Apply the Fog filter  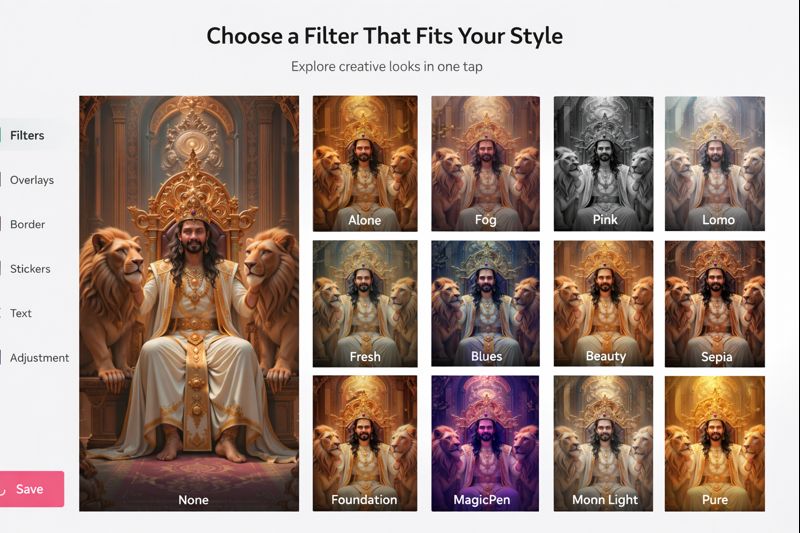pos(485,164)
